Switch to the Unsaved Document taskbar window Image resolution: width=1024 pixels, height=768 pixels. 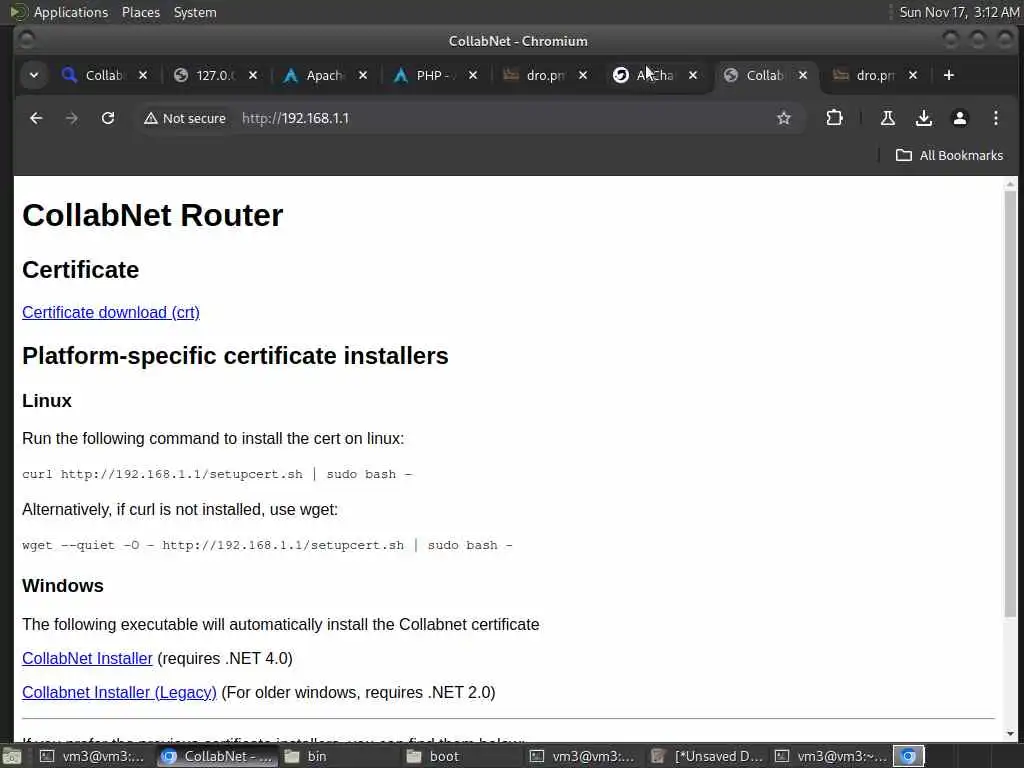[709, 756]
